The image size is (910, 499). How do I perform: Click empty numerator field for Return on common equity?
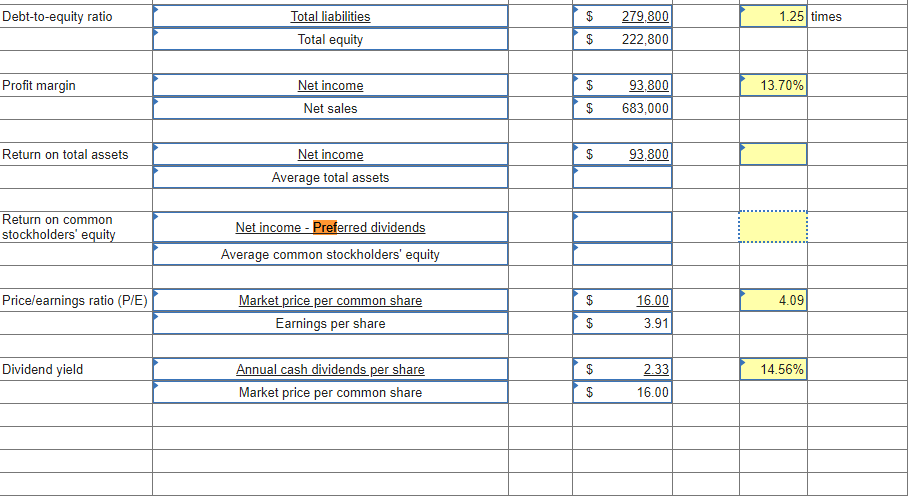pos(622,227)
